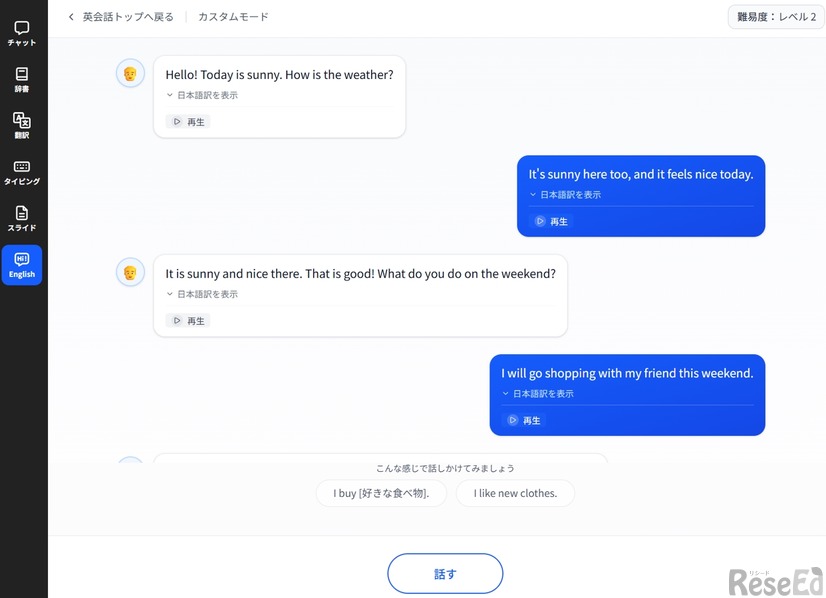This screenshot has width=826, height=598.
Task: Choose the "I buy [好きな食べ物]" suggestion chip
Action: click(x=381, y=493)
